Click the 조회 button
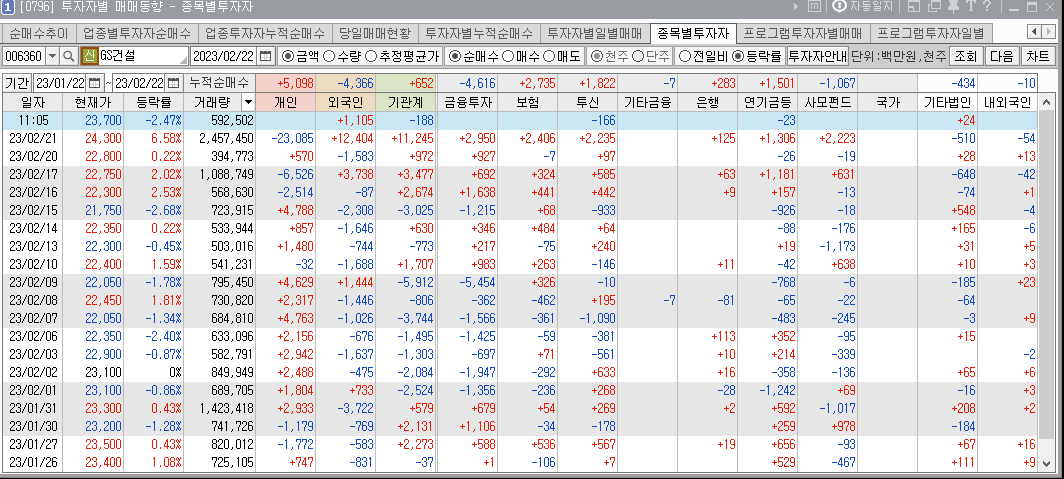 [965, 56]
